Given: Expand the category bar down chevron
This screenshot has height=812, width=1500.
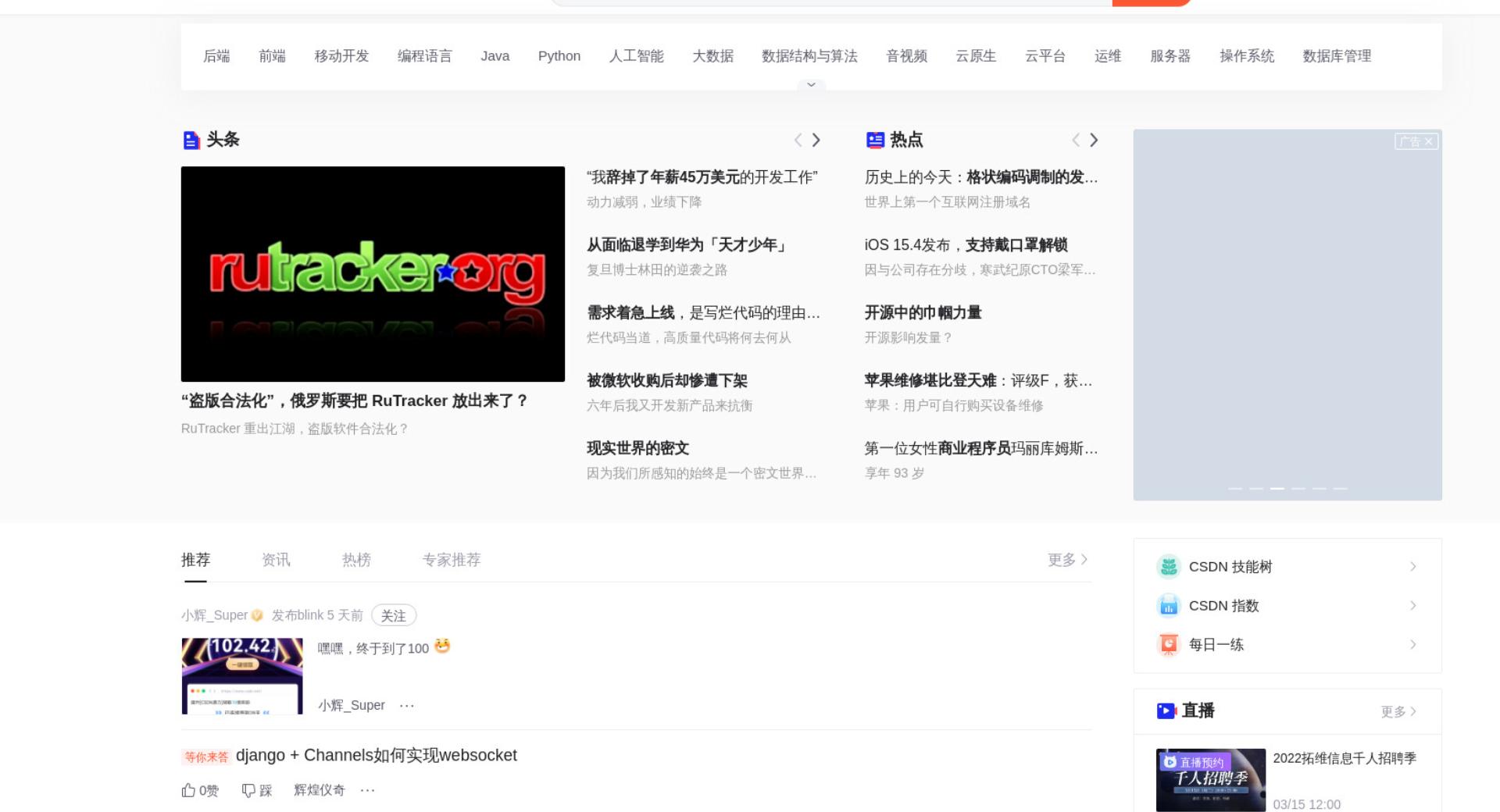Looking at the screenshot, I should click(811, 84).
